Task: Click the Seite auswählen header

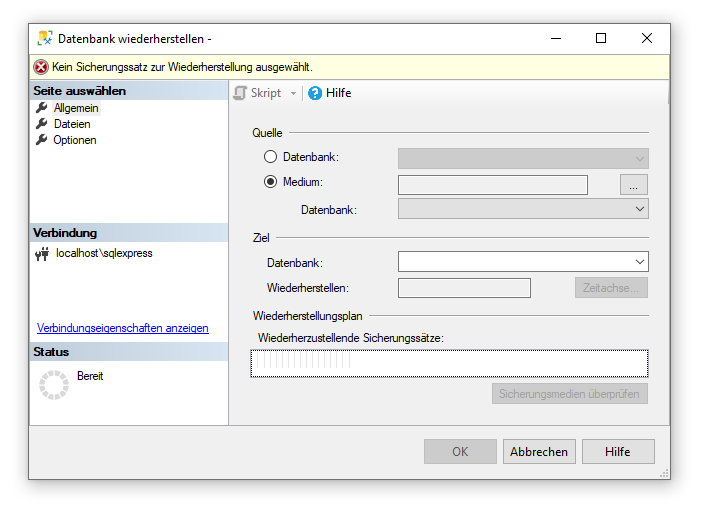Action: click(x=129, y=91)
